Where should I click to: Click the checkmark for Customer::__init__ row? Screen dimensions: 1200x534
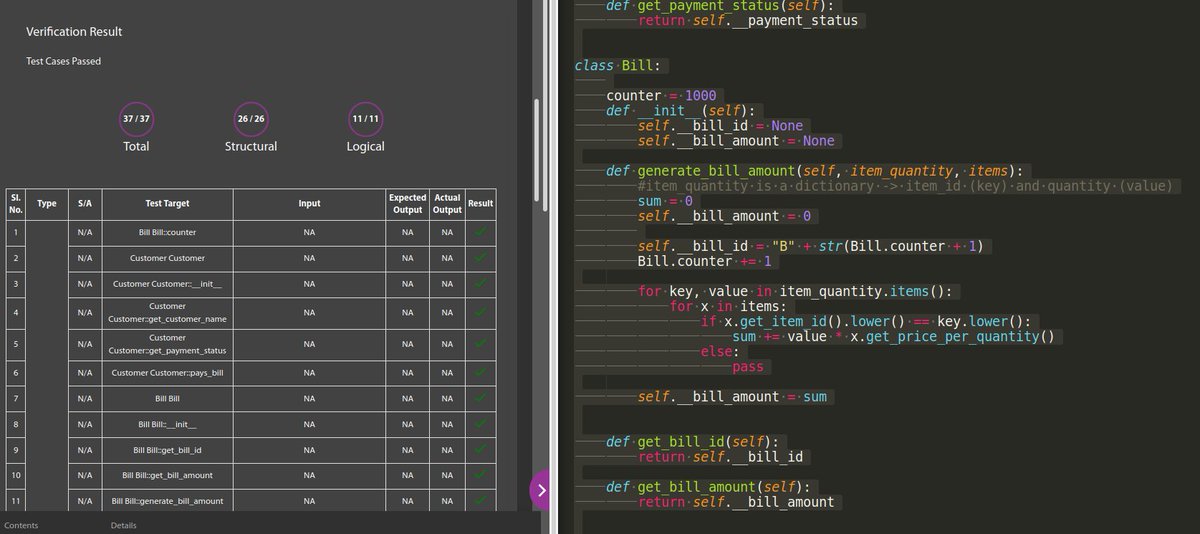[481, 284]
